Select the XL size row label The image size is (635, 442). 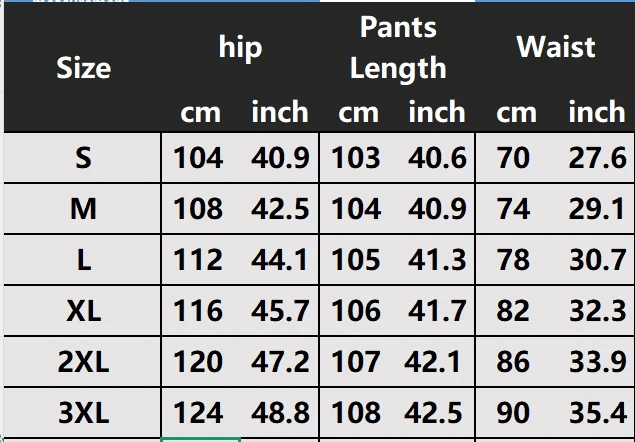83,311
